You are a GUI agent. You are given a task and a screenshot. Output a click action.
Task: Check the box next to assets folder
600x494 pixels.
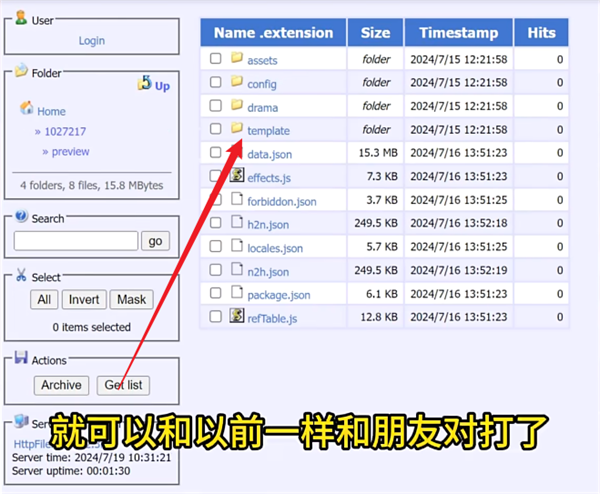215,60
